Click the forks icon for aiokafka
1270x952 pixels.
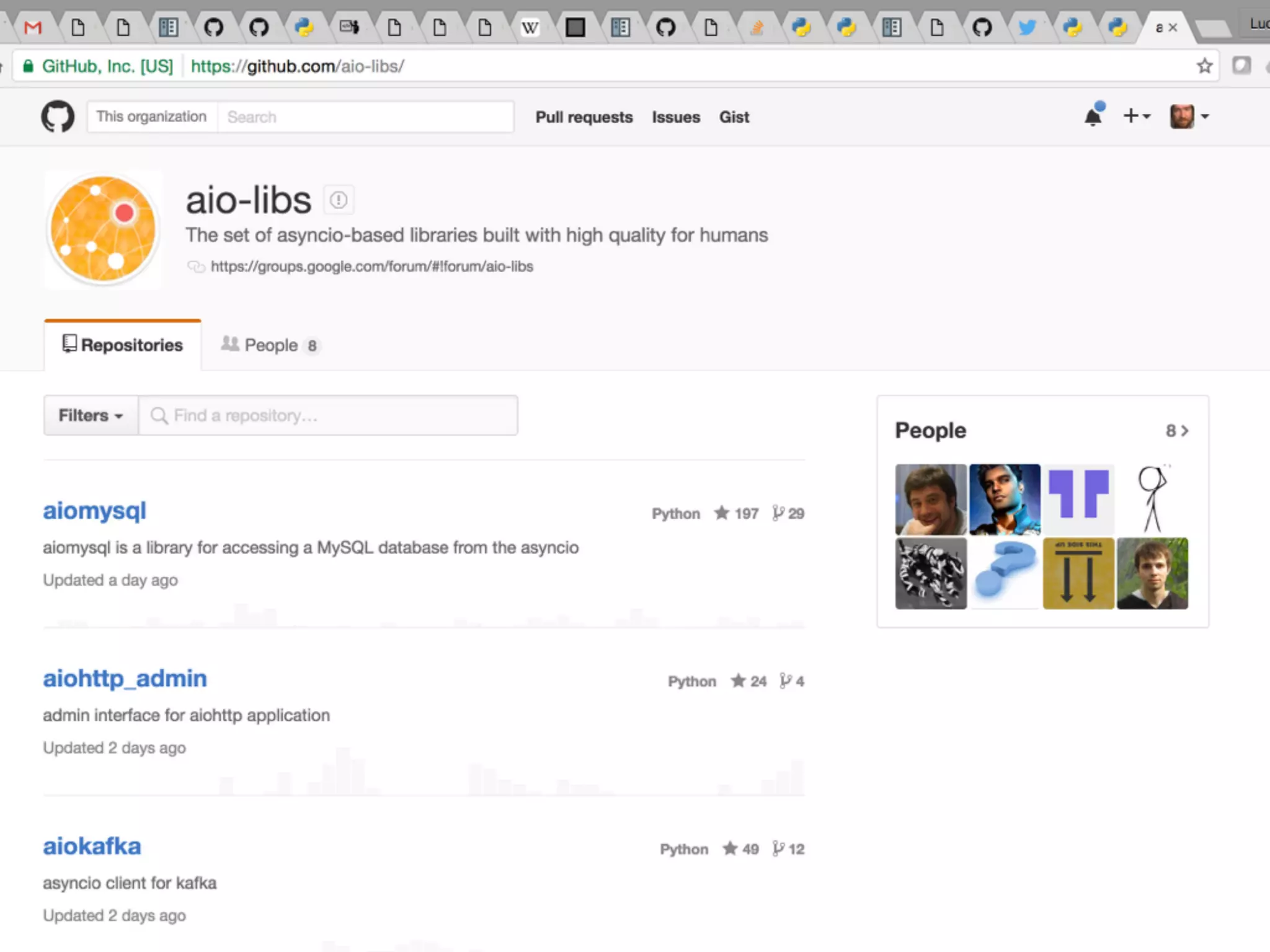point(778,848)
